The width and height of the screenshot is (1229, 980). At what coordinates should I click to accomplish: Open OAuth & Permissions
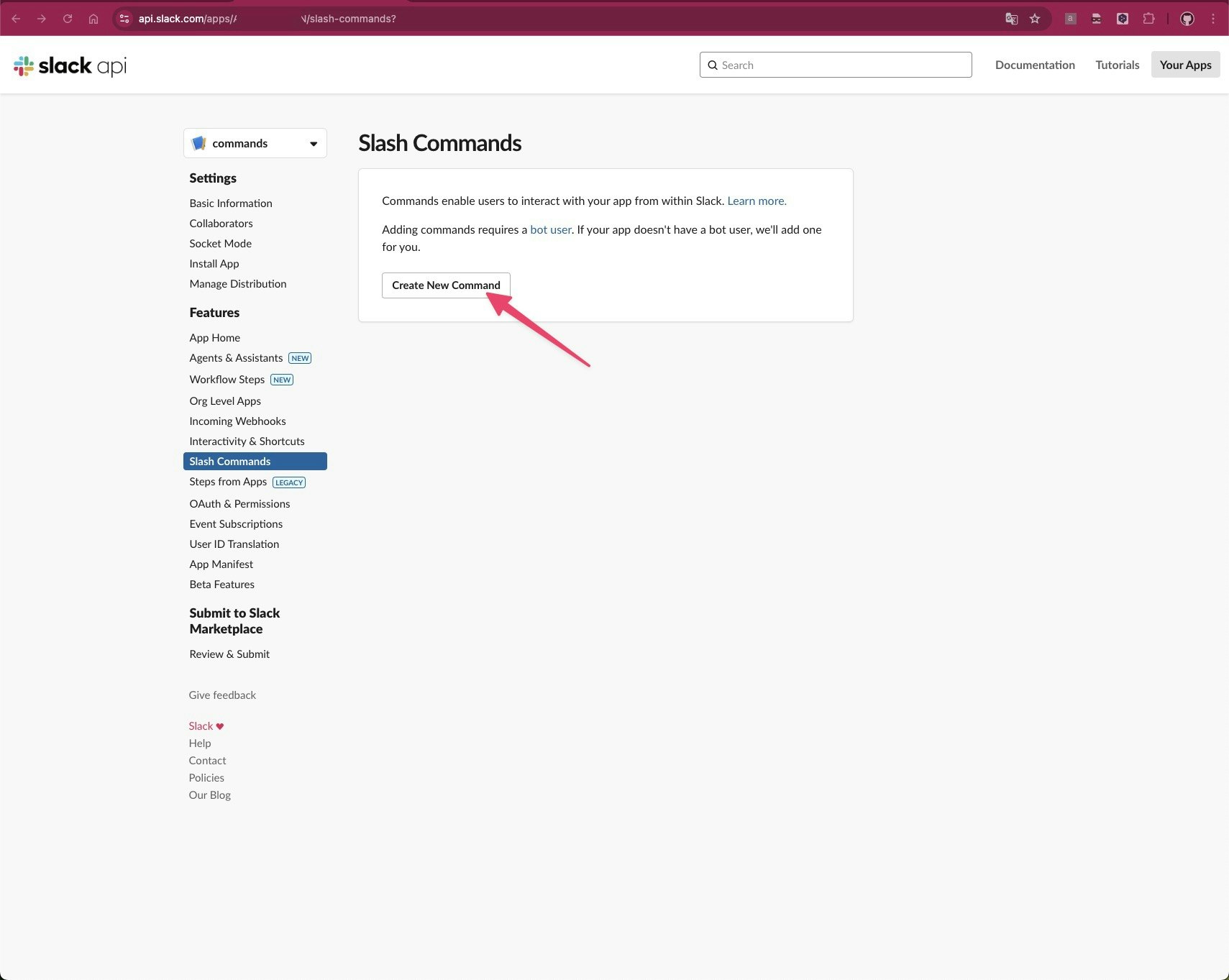pos(239,504)
